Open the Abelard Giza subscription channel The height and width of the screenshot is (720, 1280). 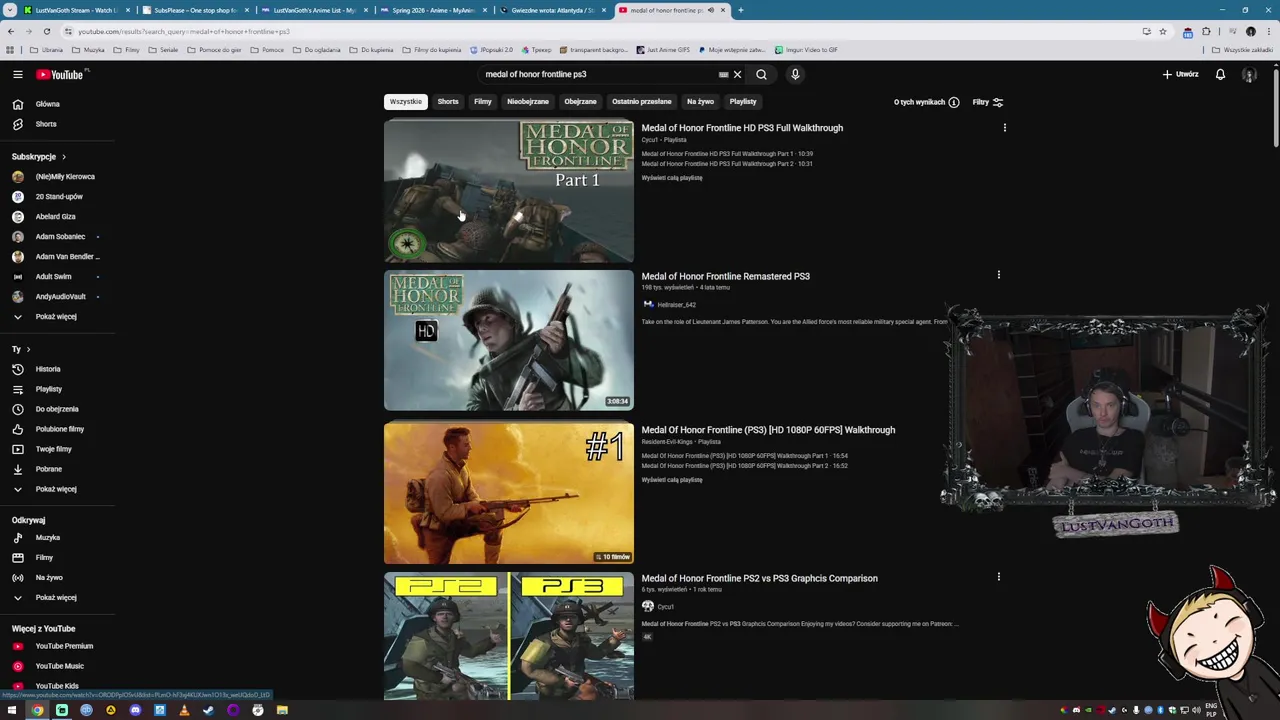(55, 217)
